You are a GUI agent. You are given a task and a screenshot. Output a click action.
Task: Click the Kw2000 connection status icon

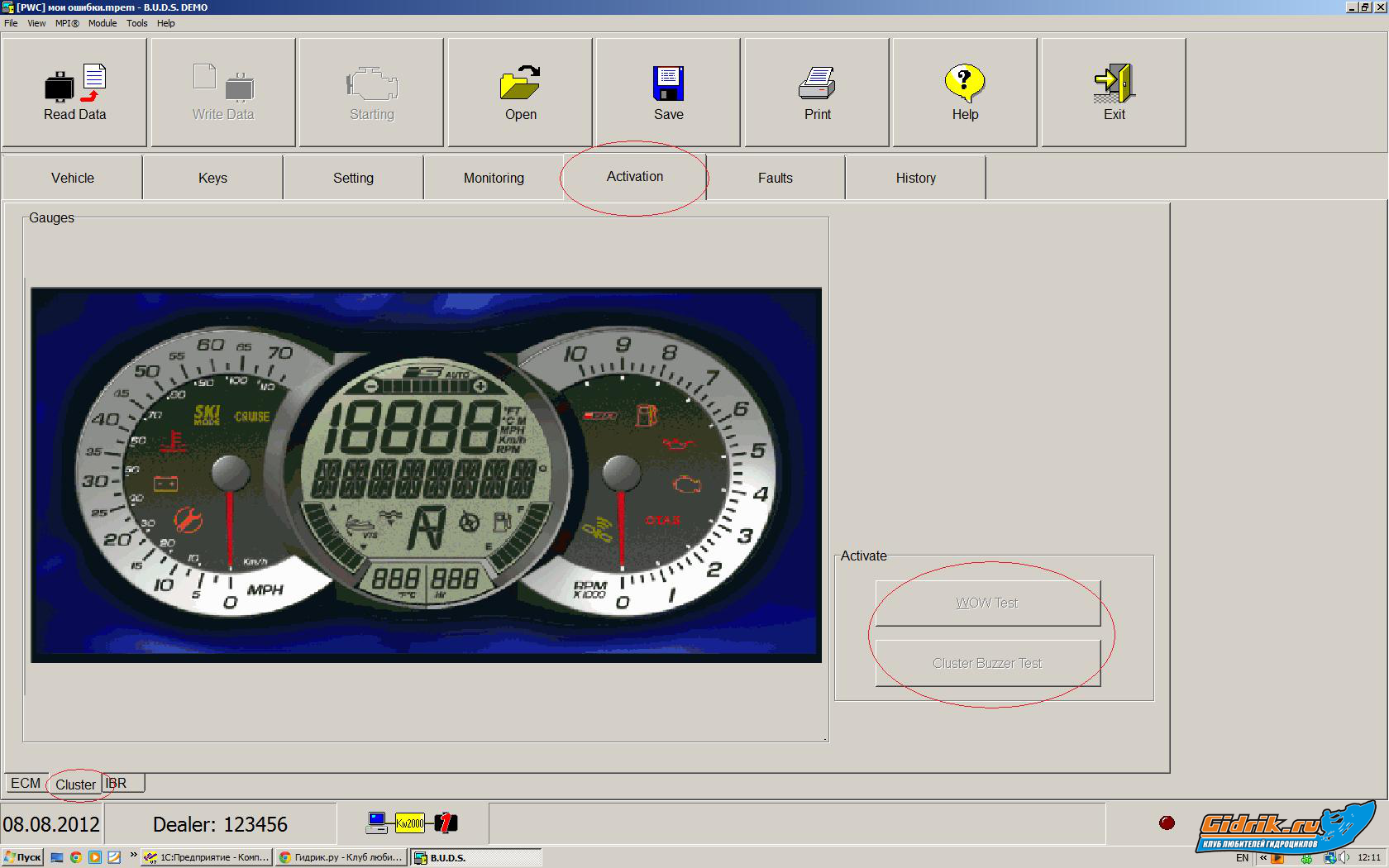(410, 823)
